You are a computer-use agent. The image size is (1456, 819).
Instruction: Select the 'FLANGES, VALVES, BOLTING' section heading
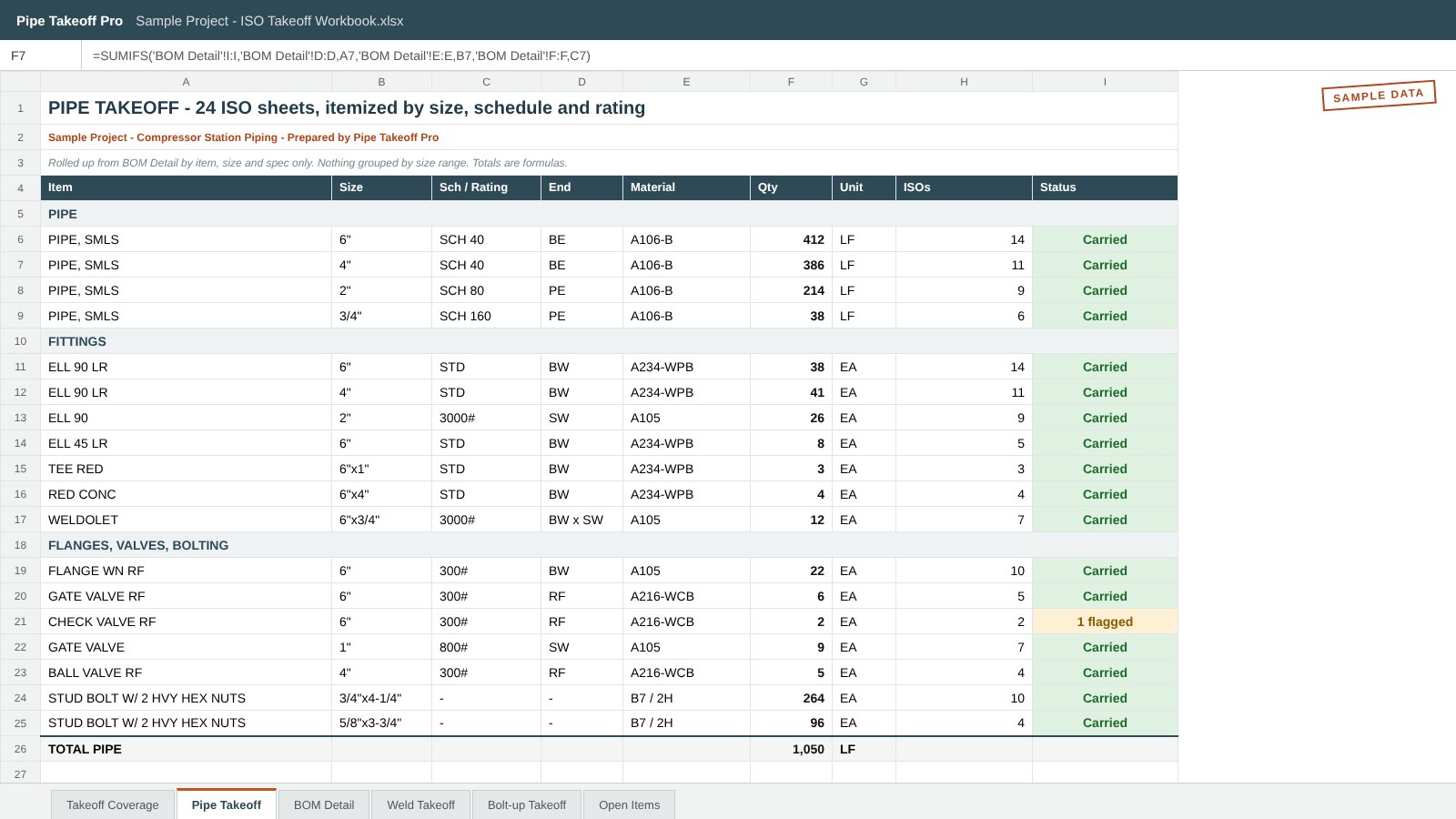coord(610,545)
